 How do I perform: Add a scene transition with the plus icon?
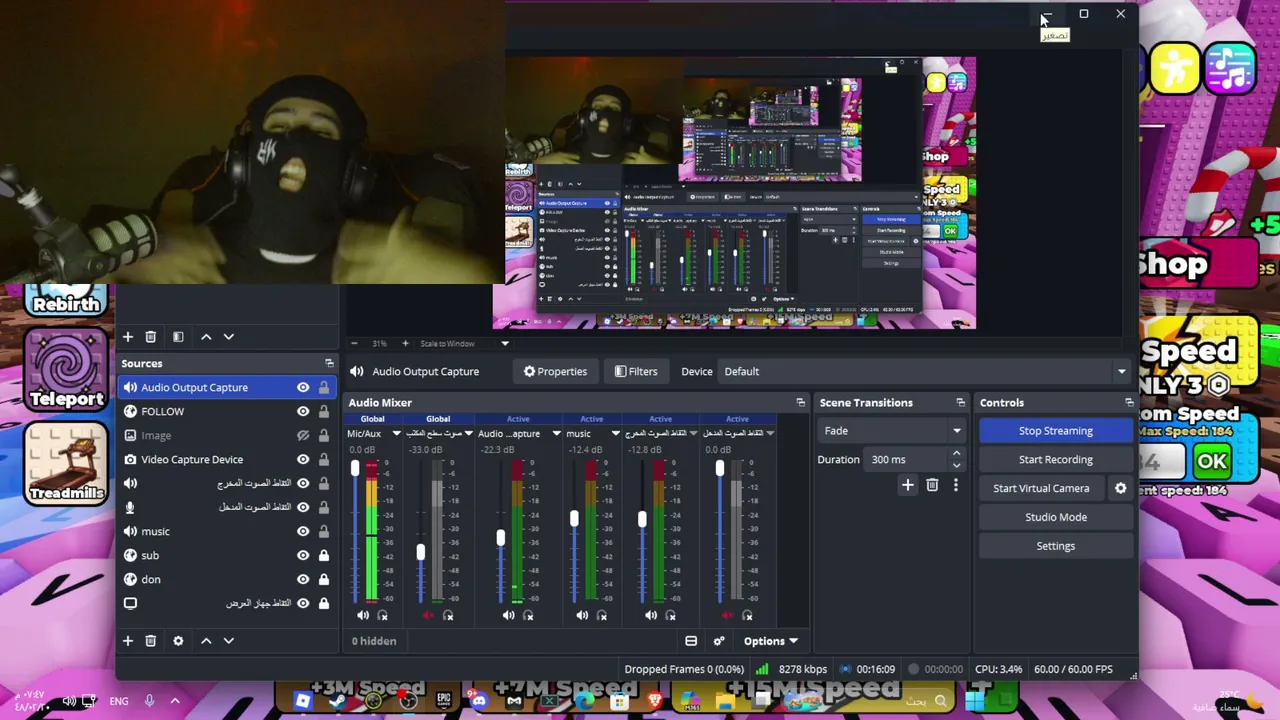pos(908,485)
